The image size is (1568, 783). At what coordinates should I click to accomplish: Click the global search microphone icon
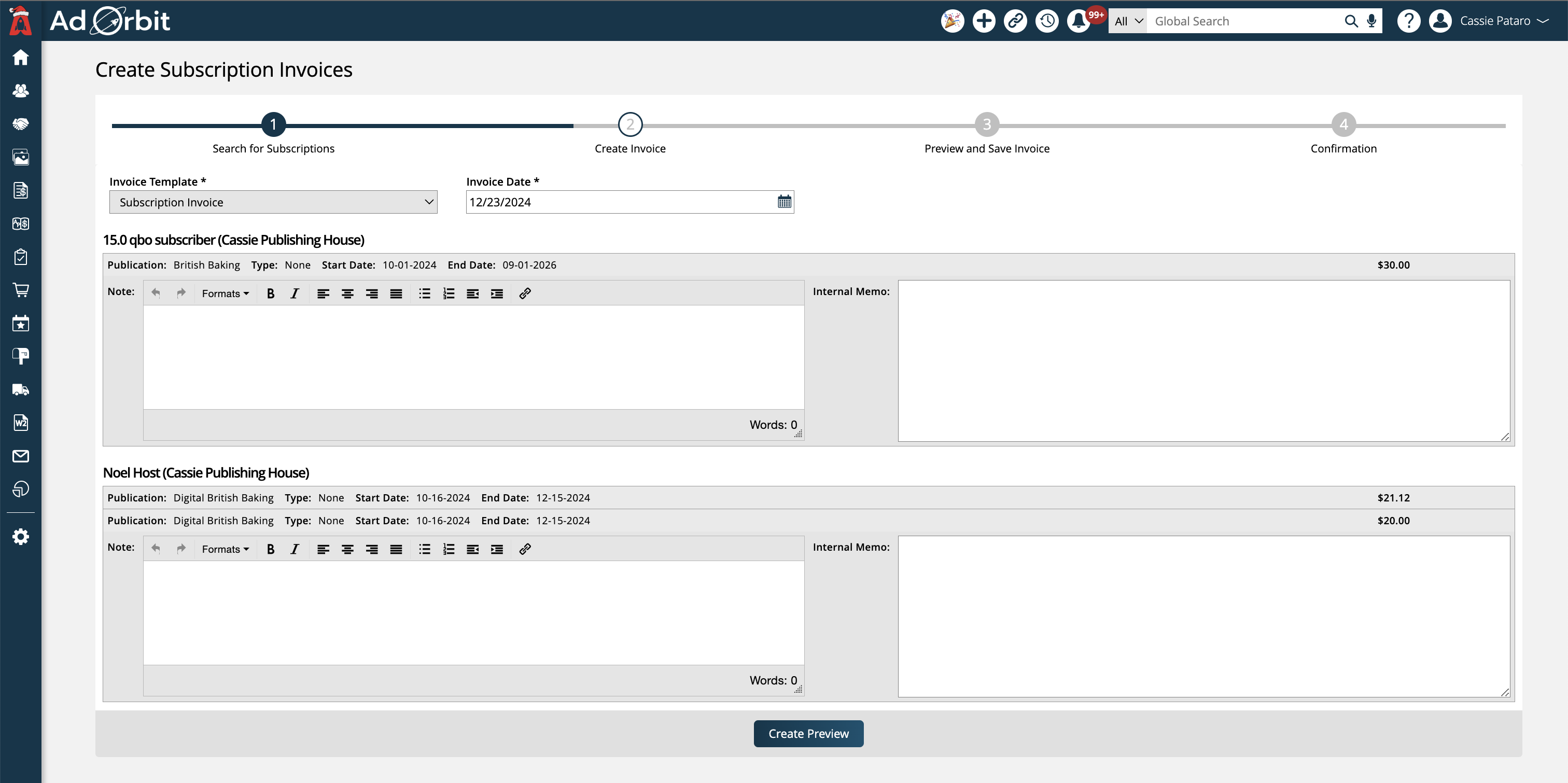pos(1371,20)
